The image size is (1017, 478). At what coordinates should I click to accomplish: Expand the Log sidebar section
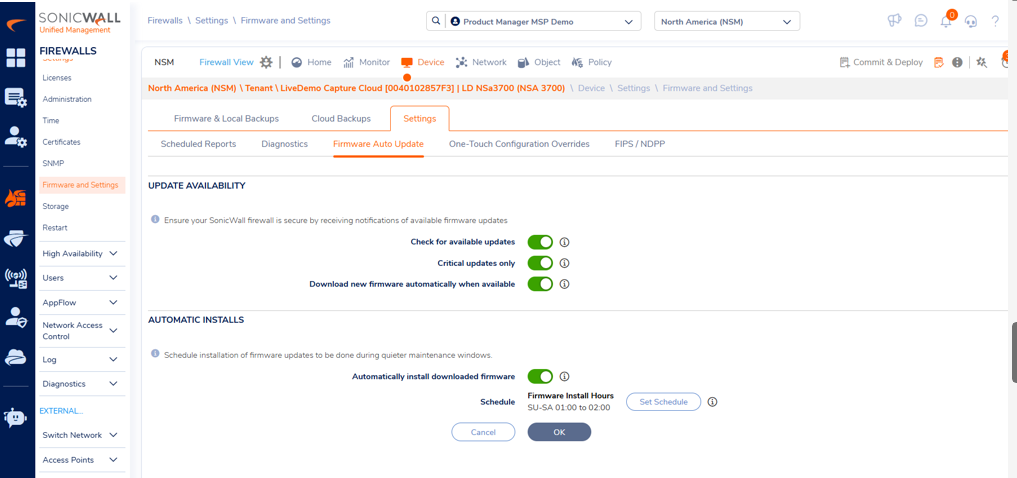[80, 359]
